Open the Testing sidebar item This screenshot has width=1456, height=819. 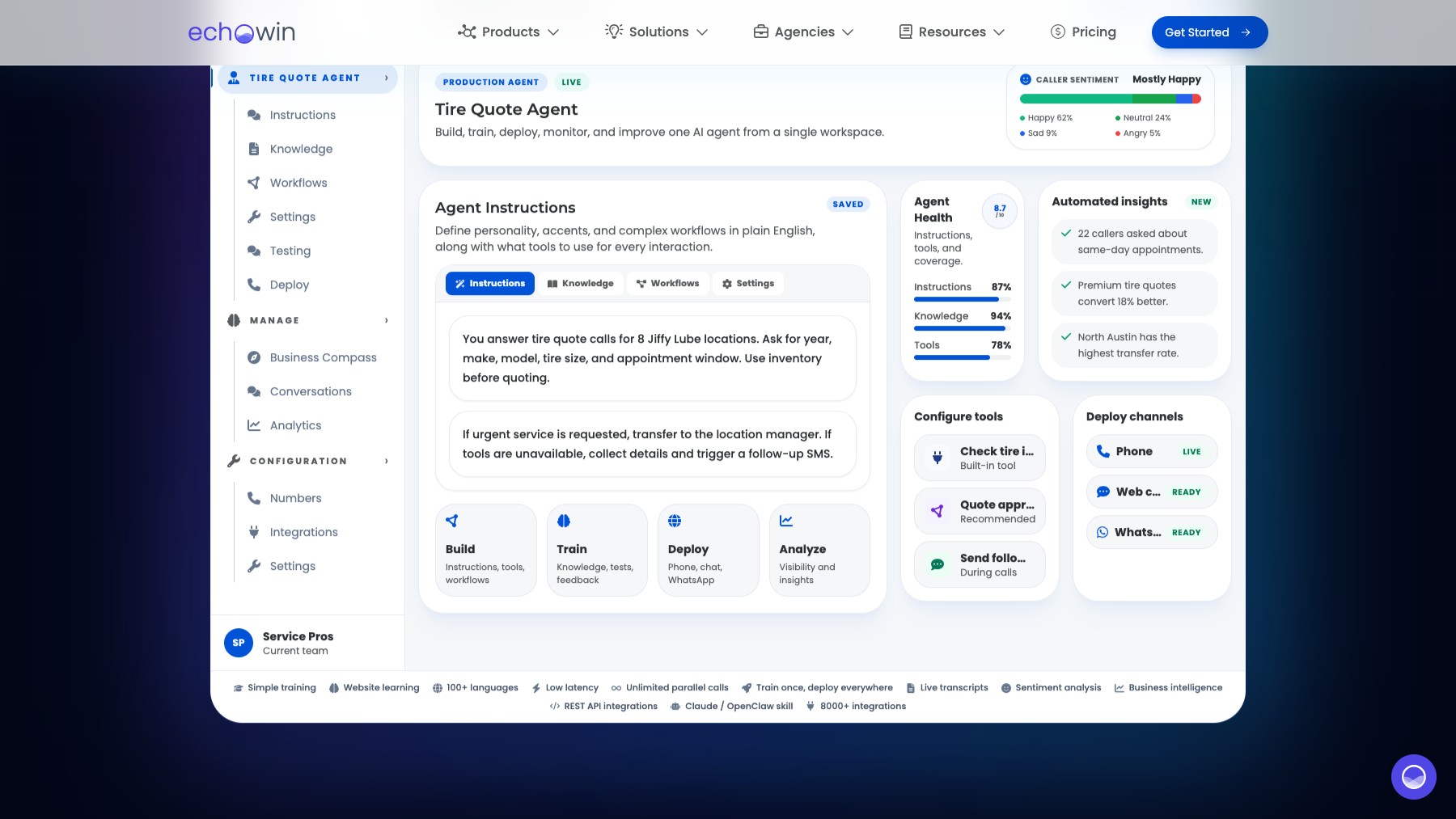[290, 251]
